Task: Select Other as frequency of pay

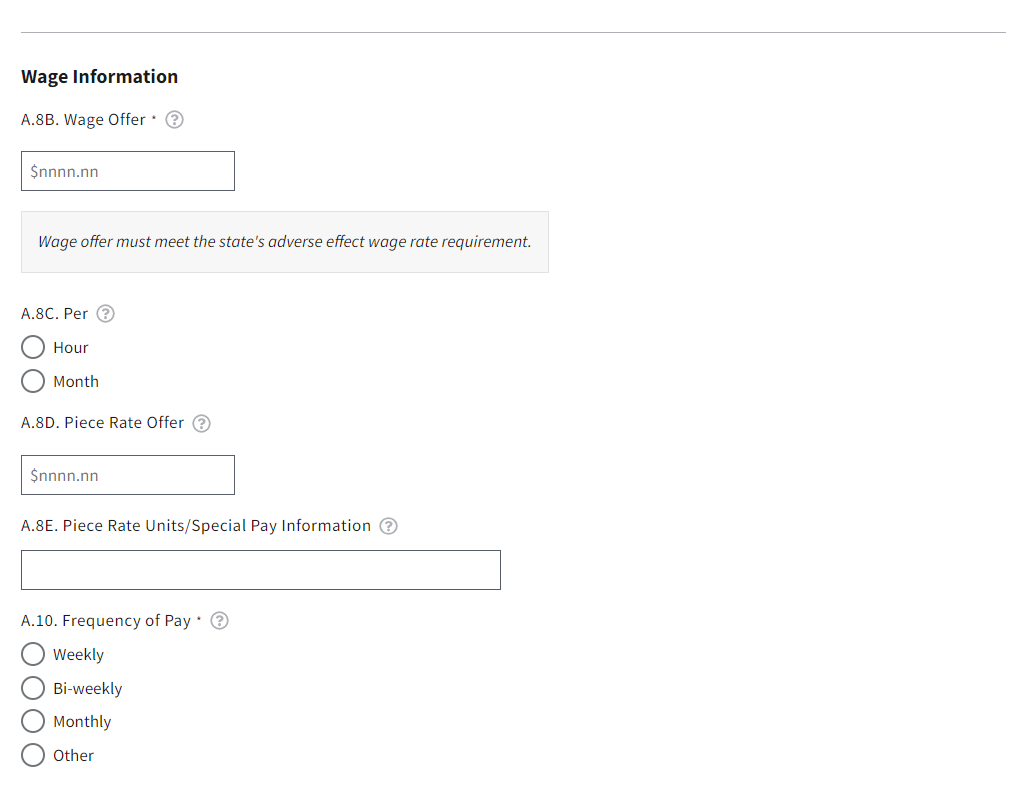Action: coord(33,756)
